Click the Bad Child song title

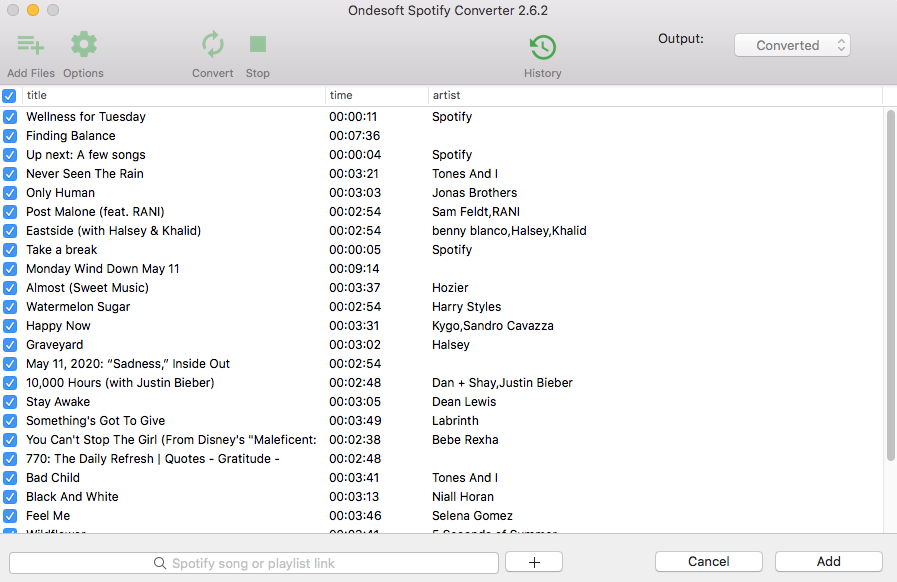click(x=53, y=477)
